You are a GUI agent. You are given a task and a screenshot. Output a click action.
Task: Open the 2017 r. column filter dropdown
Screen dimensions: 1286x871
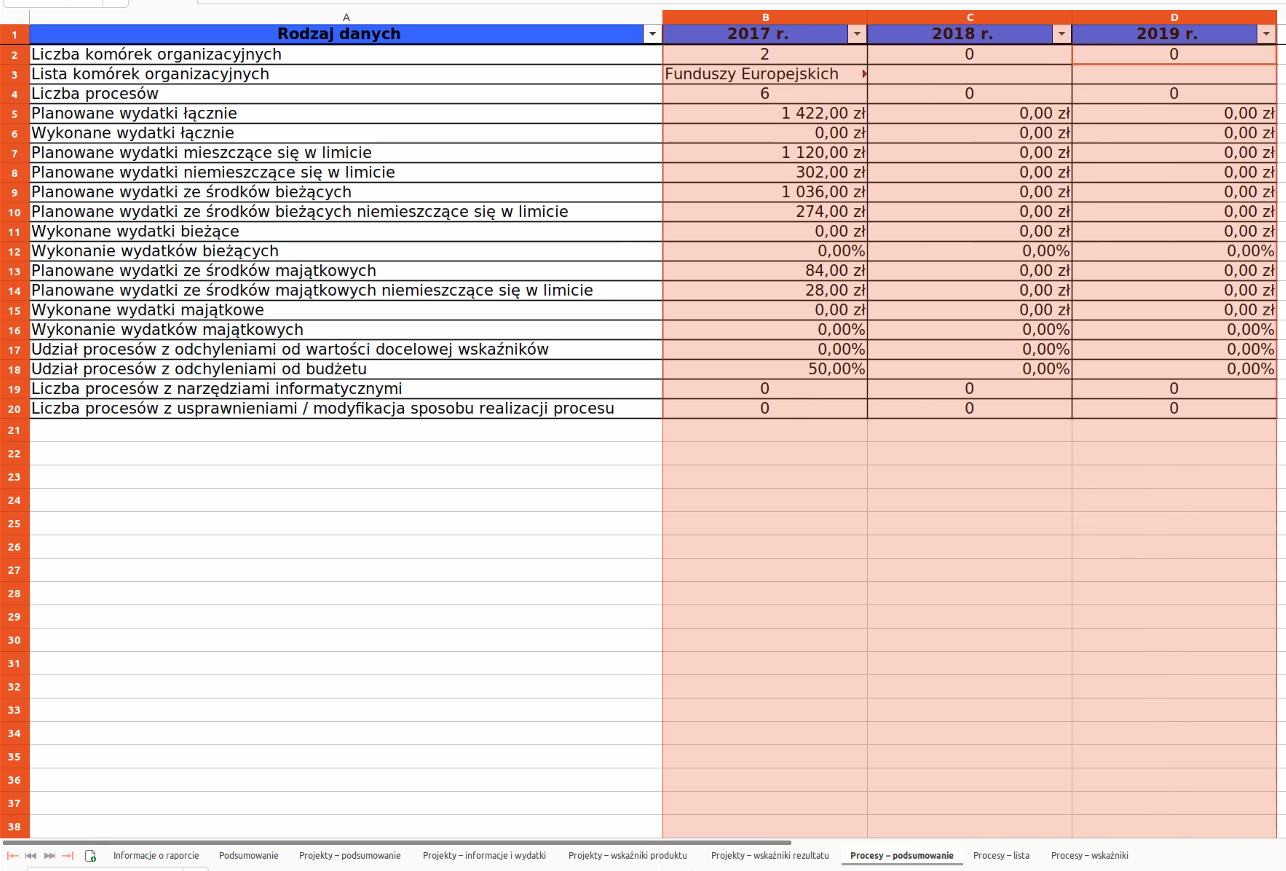[856, 34]
